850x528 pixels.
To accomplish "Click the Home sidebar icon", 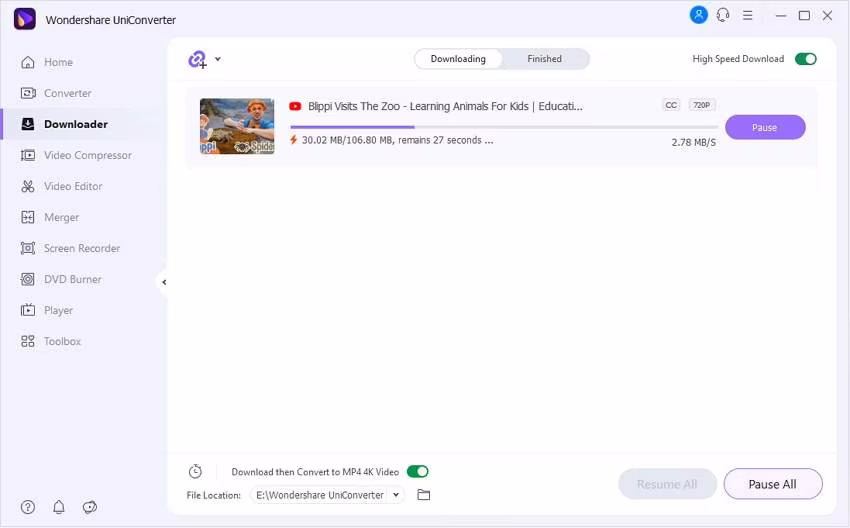I will pyautogui.click(x=28, y=62).
